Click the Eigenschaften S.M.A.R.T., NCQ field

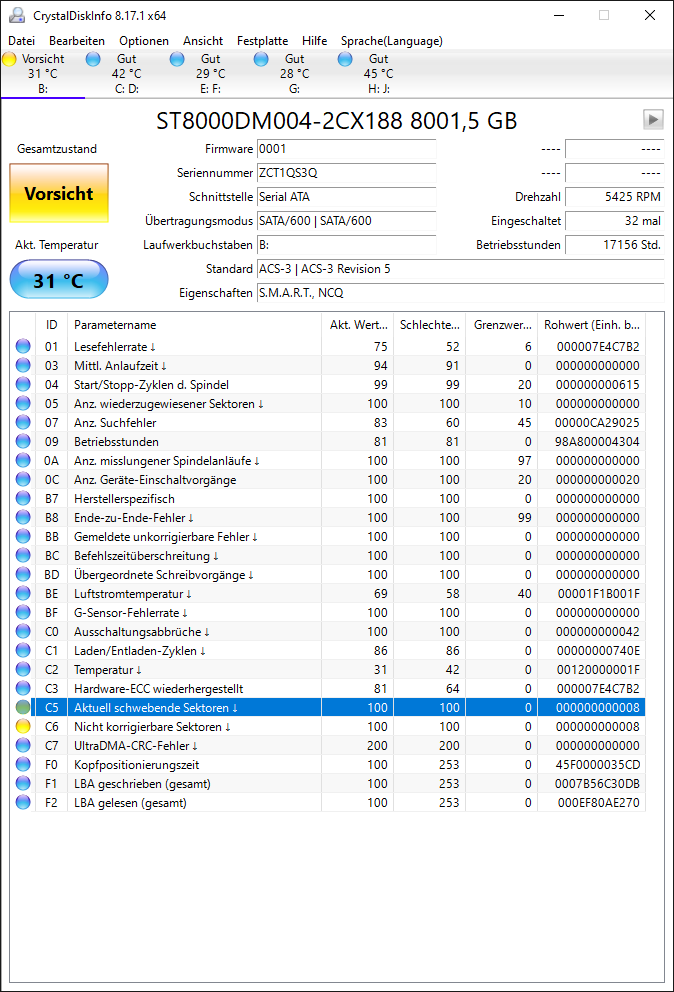(460, 293)
